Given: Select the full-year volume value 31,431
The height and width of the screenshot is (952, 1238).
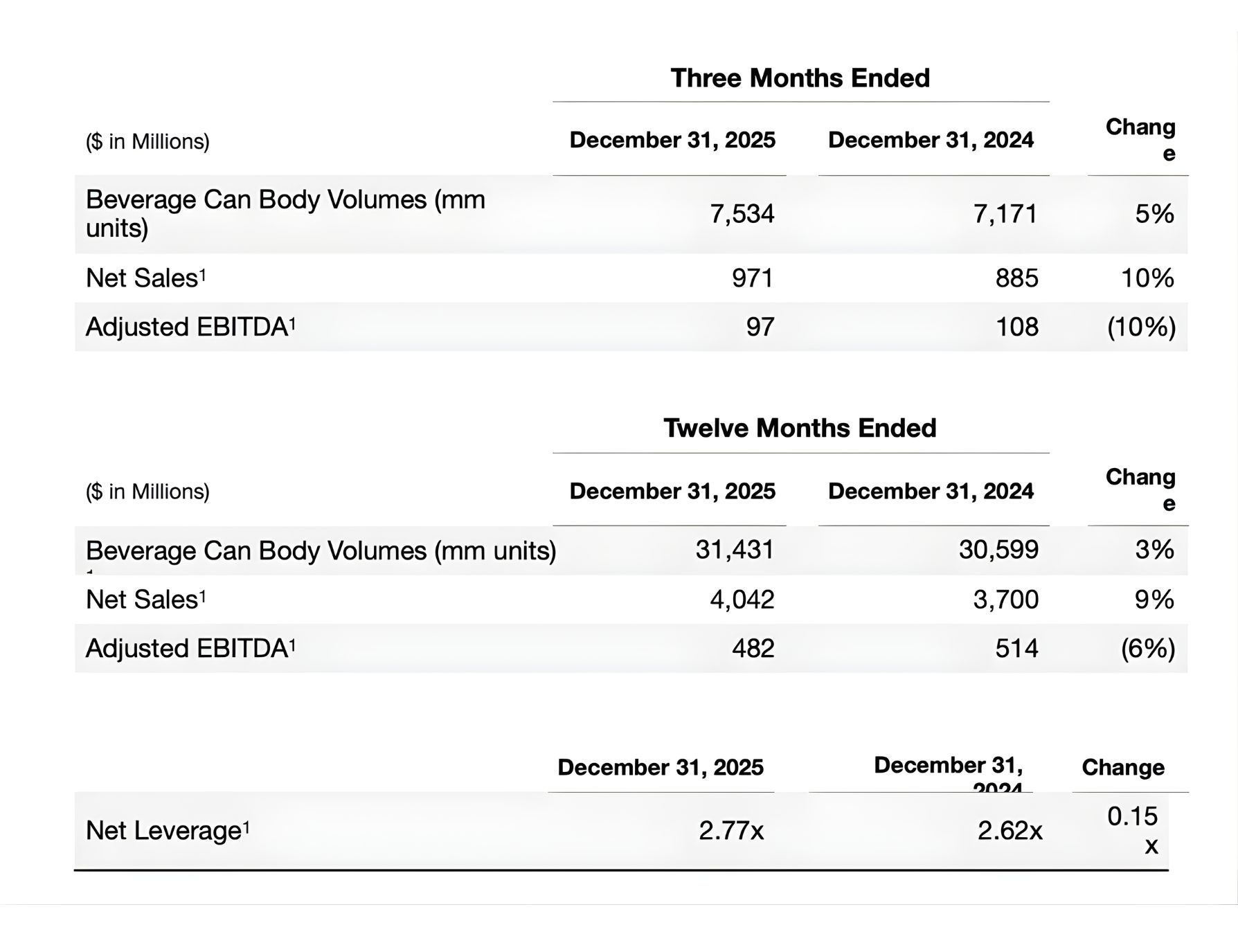Looking at the screenshot, I should tap(734, 550).
